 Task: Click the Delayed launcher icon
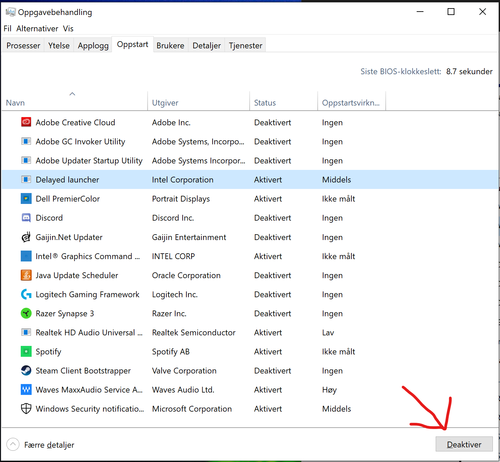tap(26, 179)
